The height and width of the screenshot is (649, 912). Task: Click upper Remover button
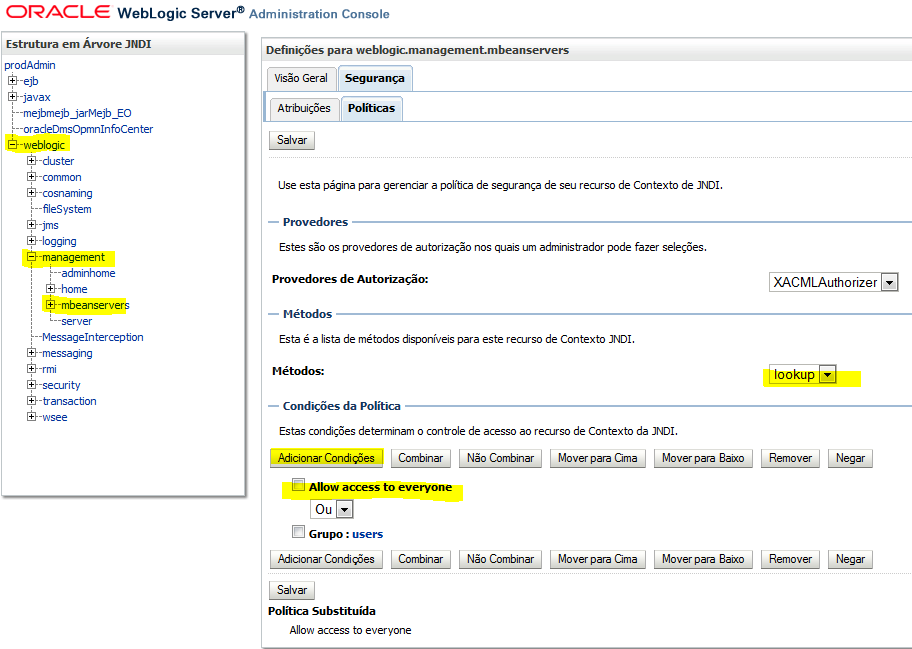point(790,458)
